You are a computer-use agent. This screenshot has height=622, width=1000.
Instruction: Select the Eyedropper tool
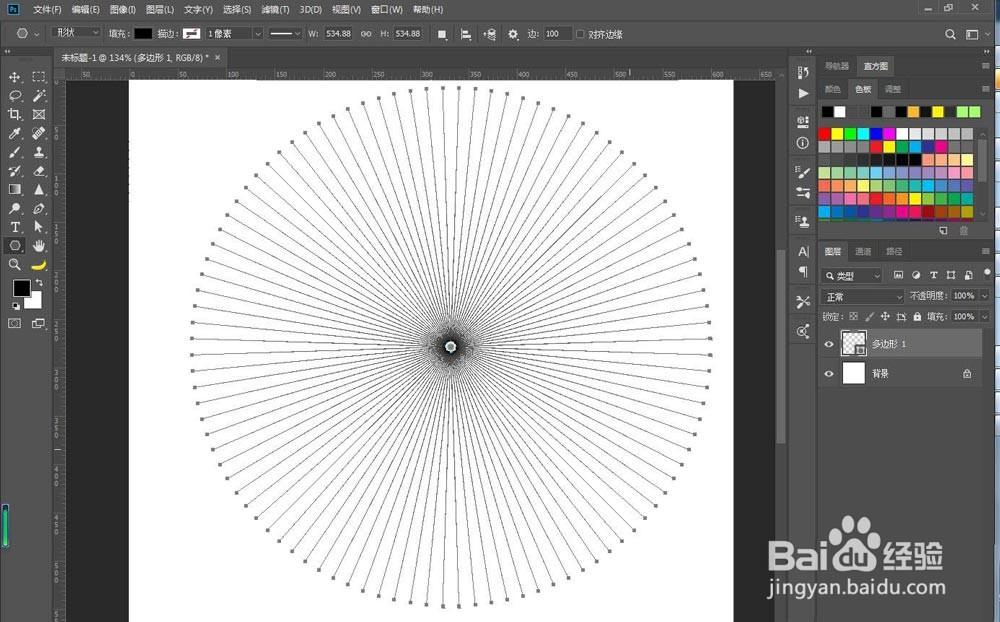click(x=15, y=133)
